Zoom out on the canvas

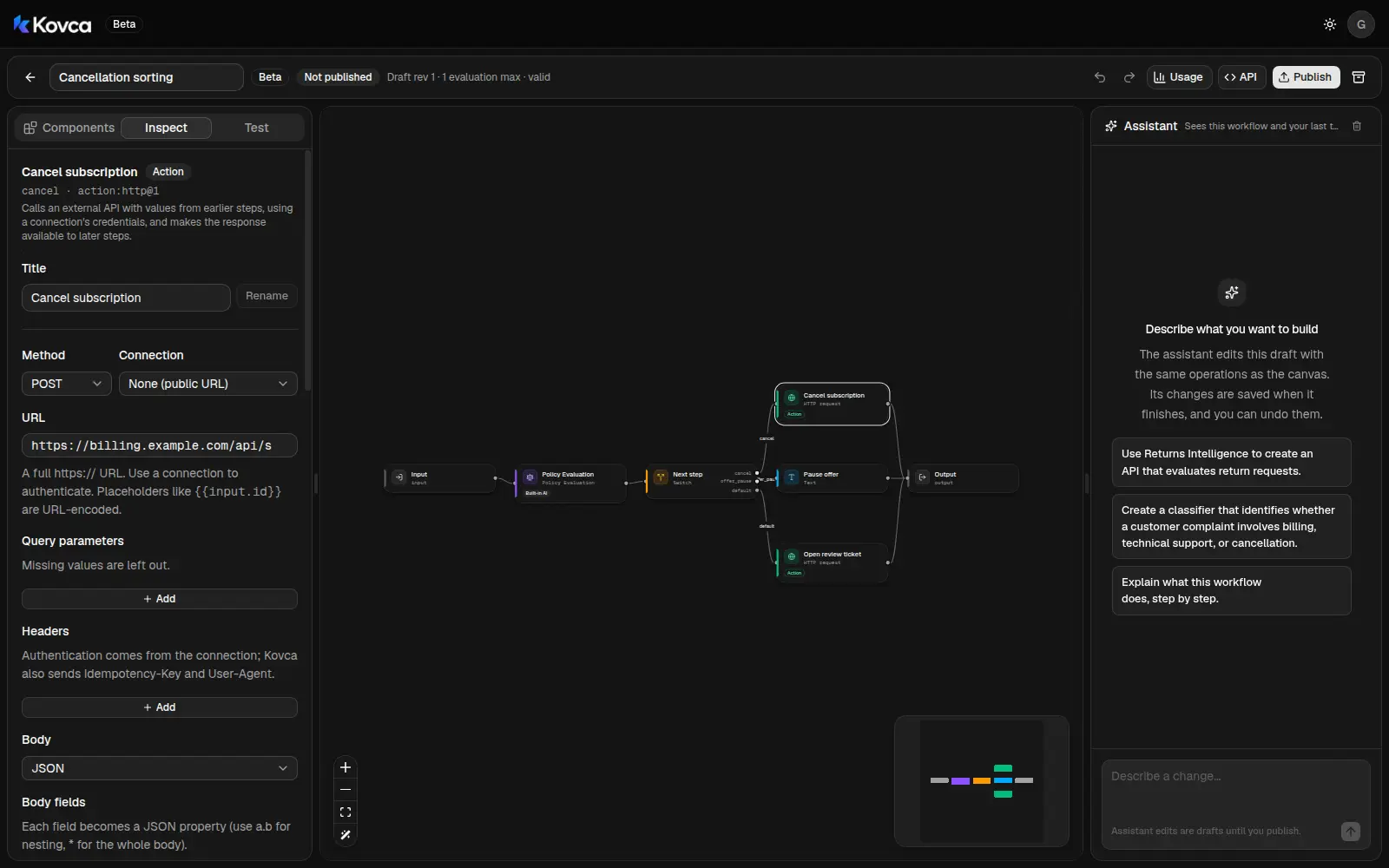(x=346, y=790)
